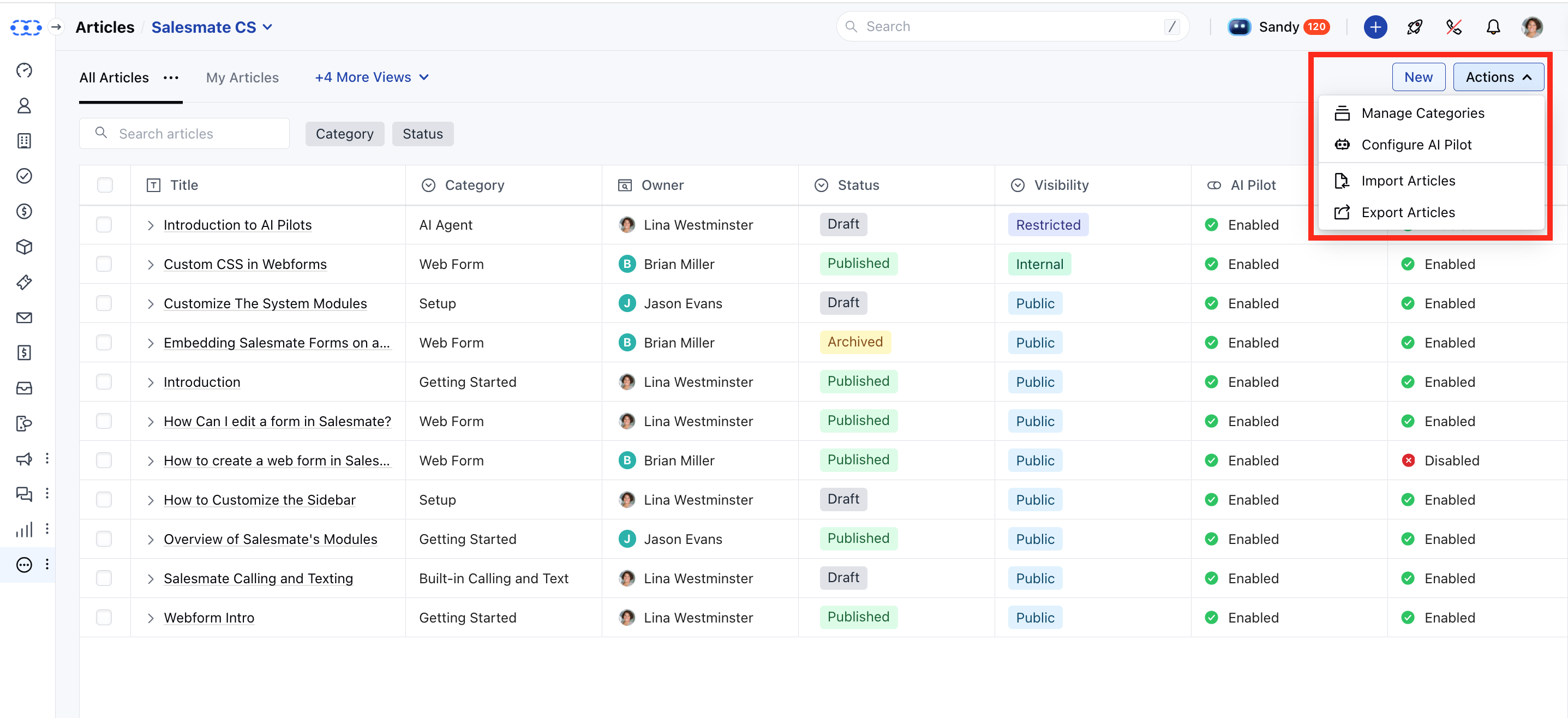This screenshot has width=1568, height=718.
Task: Open the reports bar chart sidebar icon
Action: tap(25, 529)
